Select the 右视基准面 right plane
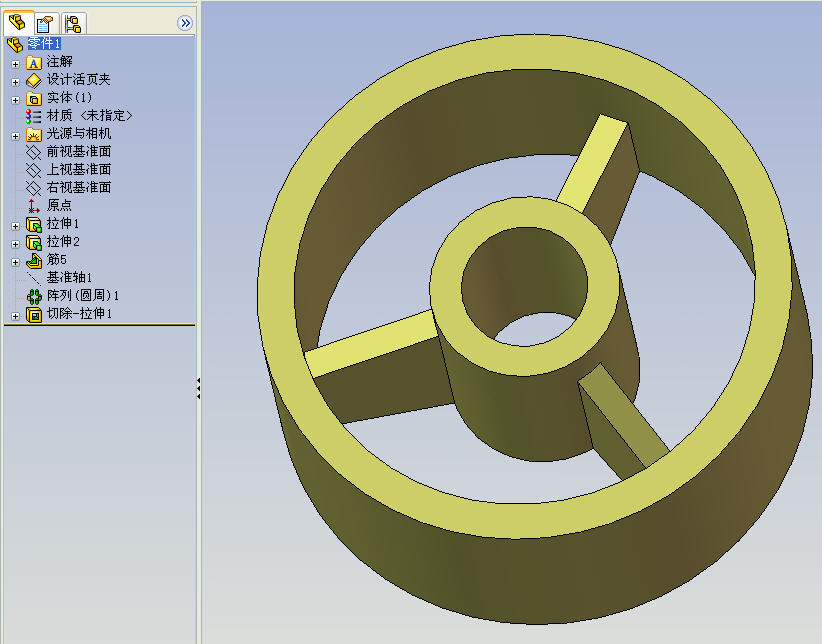The height and width of the screenshot is (644, 822). [x=79, y=187]
